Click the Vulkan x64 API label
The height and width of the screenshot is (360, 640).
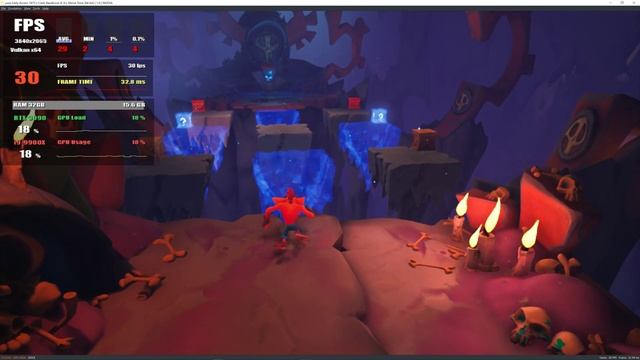tap(26, 50)
